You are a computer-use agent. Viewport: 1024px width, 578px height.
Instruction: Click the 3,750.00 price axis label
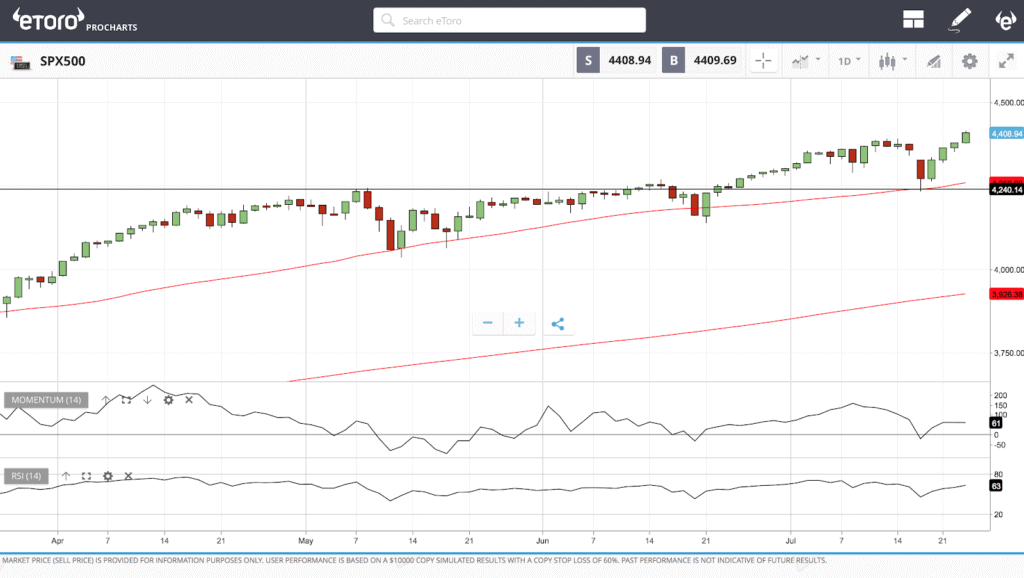click(x=1008, y=353)
